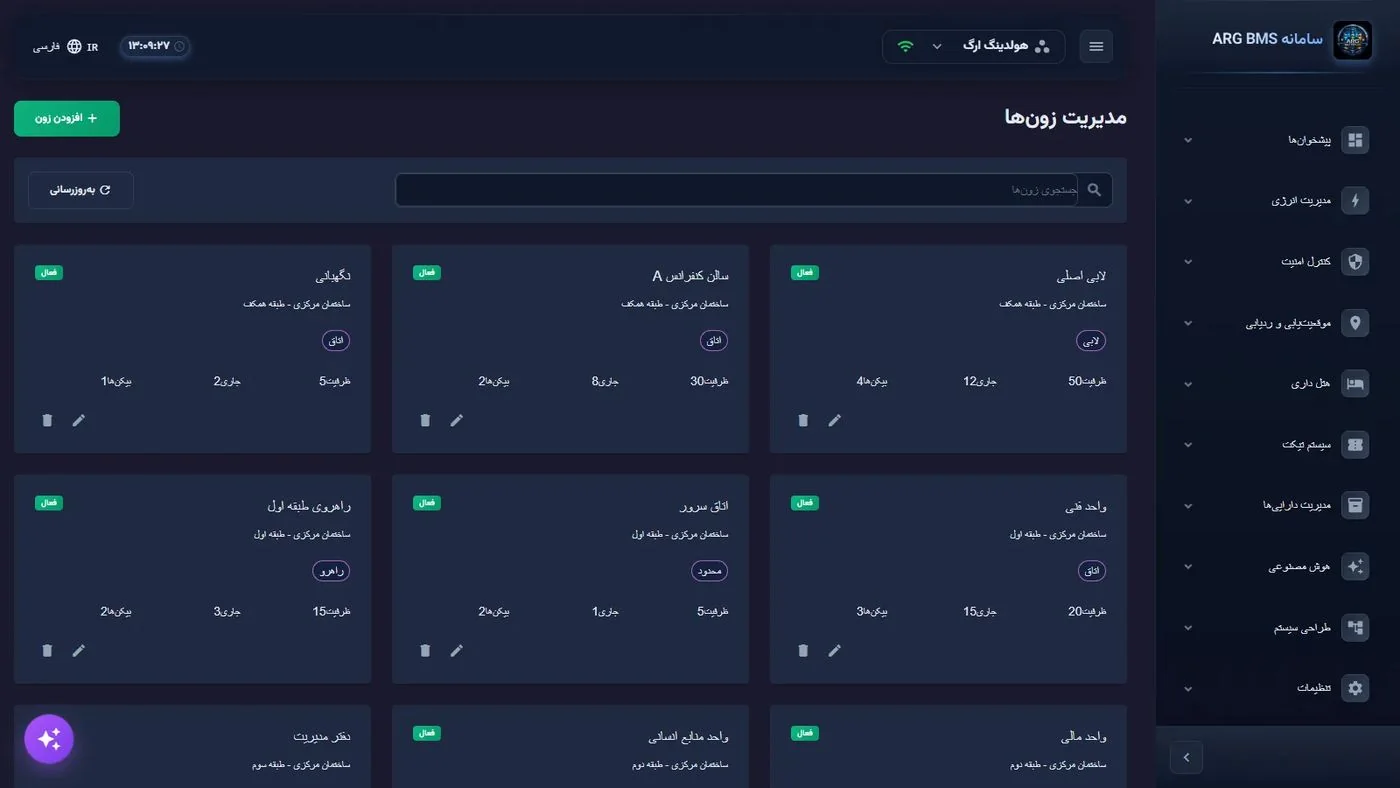The height and width of the screenshot is (788, 1400).
Task: Click the فعال status badge on نگهبانی card
Action: pos(49,272)
